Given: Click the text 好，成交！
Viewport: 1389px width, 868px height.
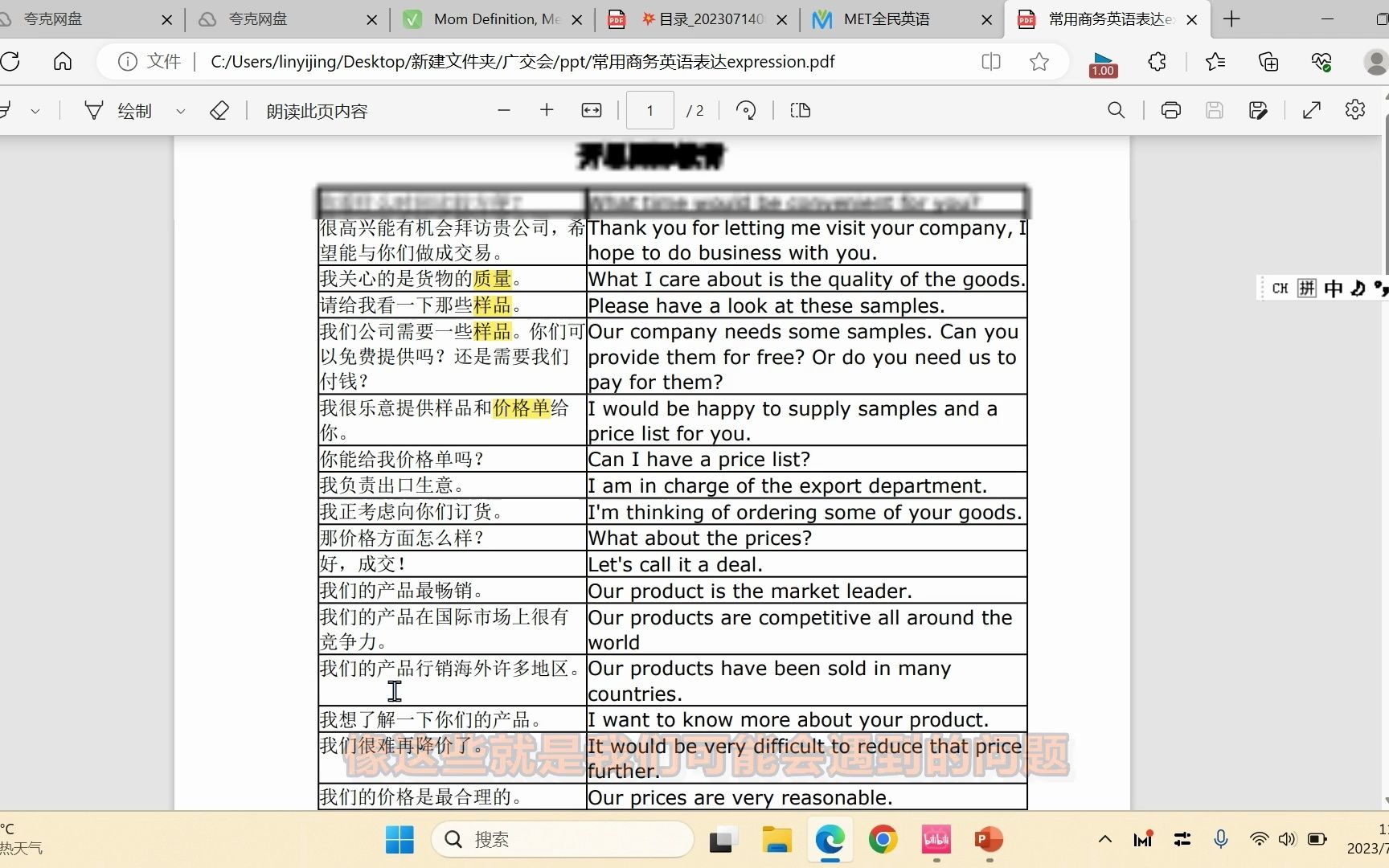Looking at the screenshot, I should click(x=363, y=564).
